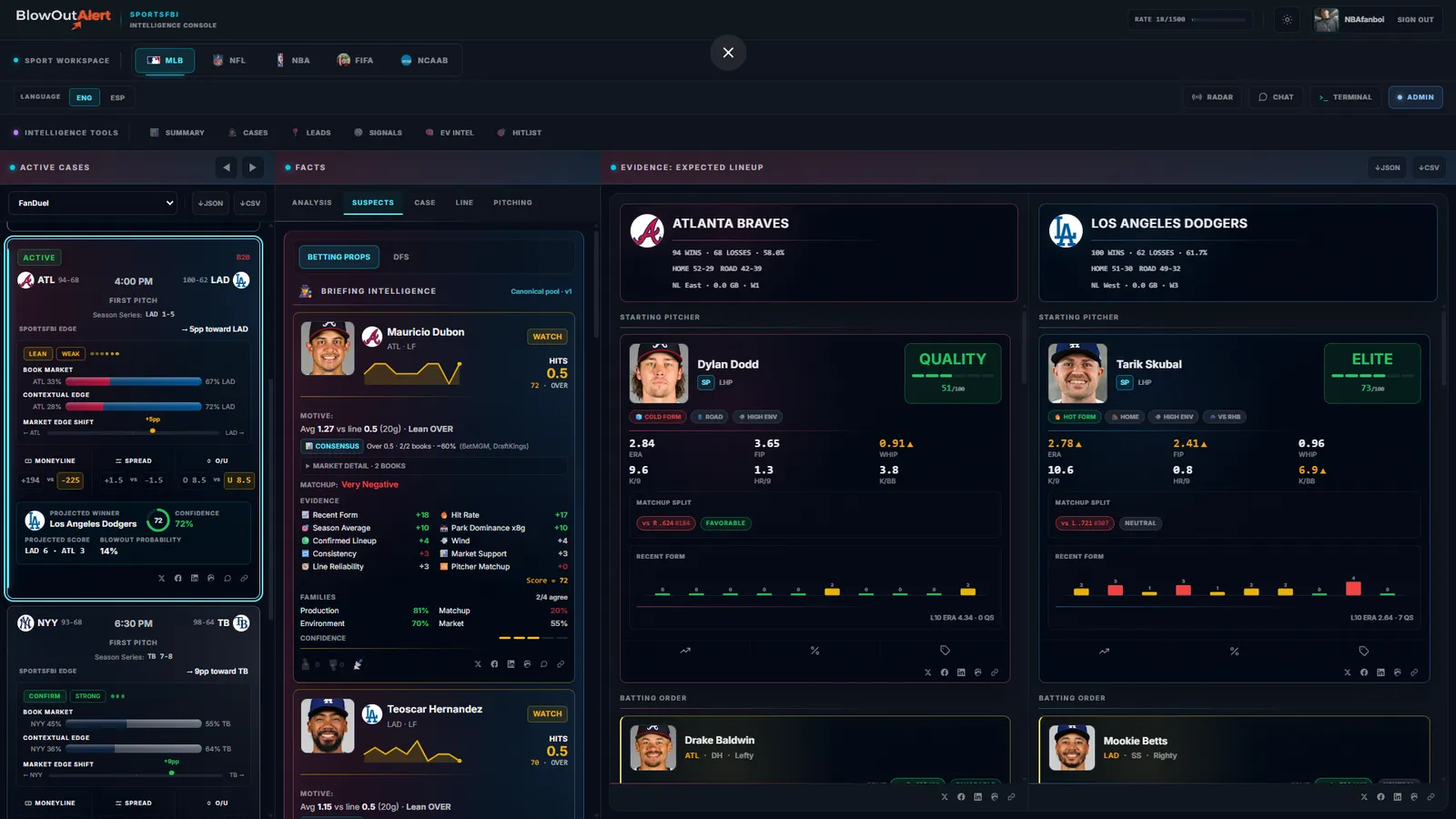Open the FIFA sport workspace
This screenshot has width=1456, height=819.
point(355,60)
